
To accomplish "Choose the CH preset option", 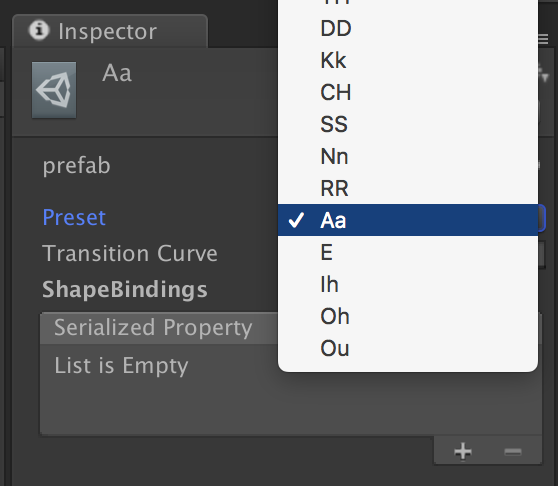I will [x=408, y=92].
